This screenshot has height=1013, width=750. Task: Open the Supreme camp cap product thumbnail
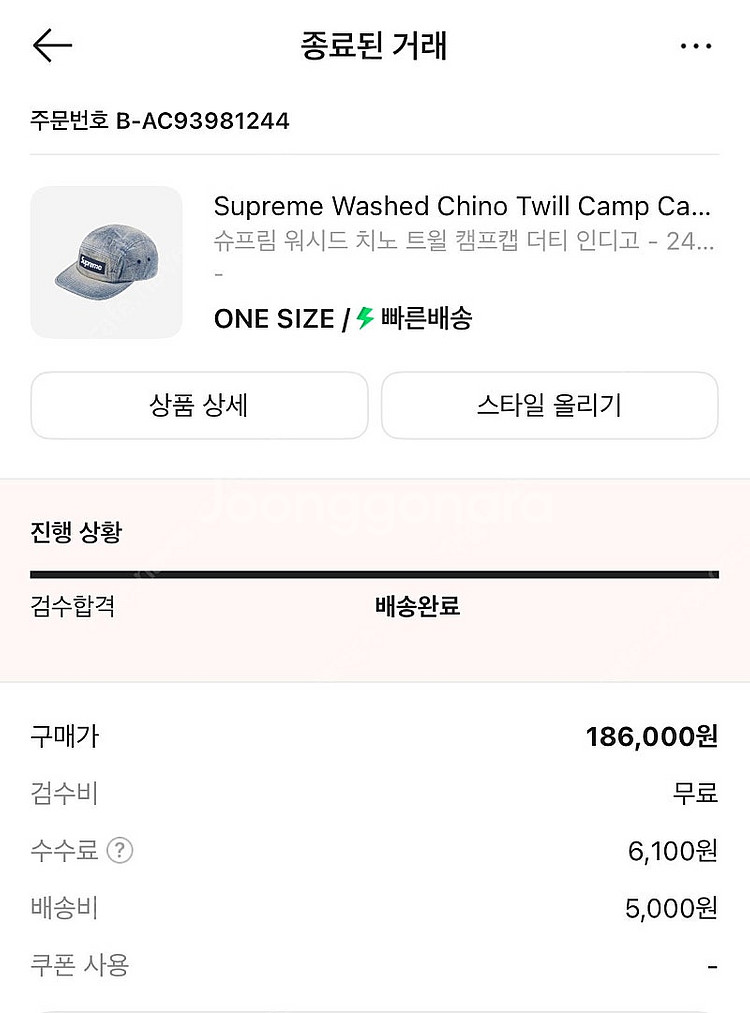(107, 262)
